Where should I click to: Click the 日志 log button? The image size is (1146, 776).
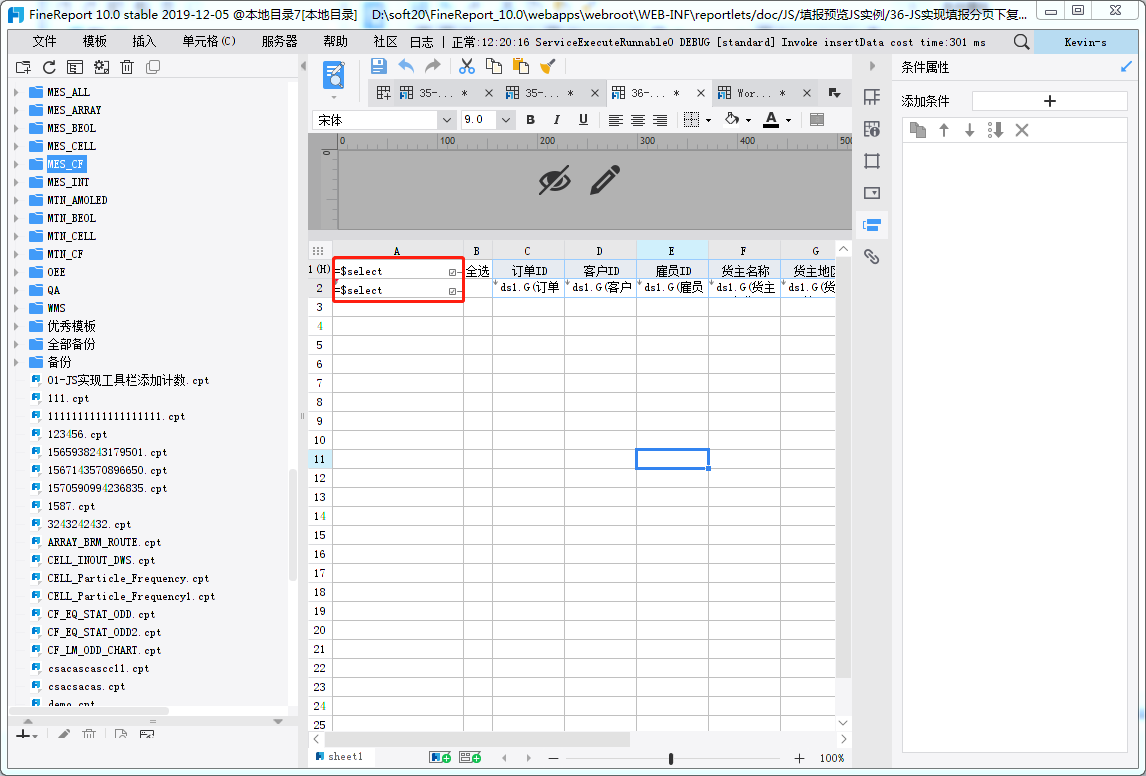point(422,42)
